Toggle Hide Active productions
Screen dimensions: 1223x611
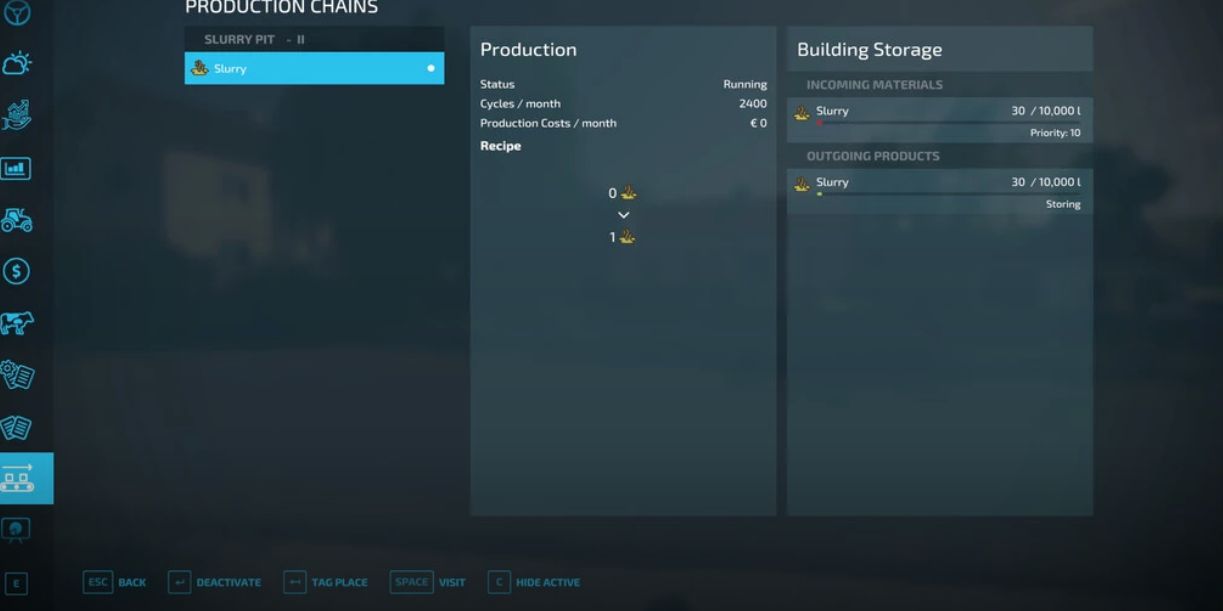click(534, 582)
